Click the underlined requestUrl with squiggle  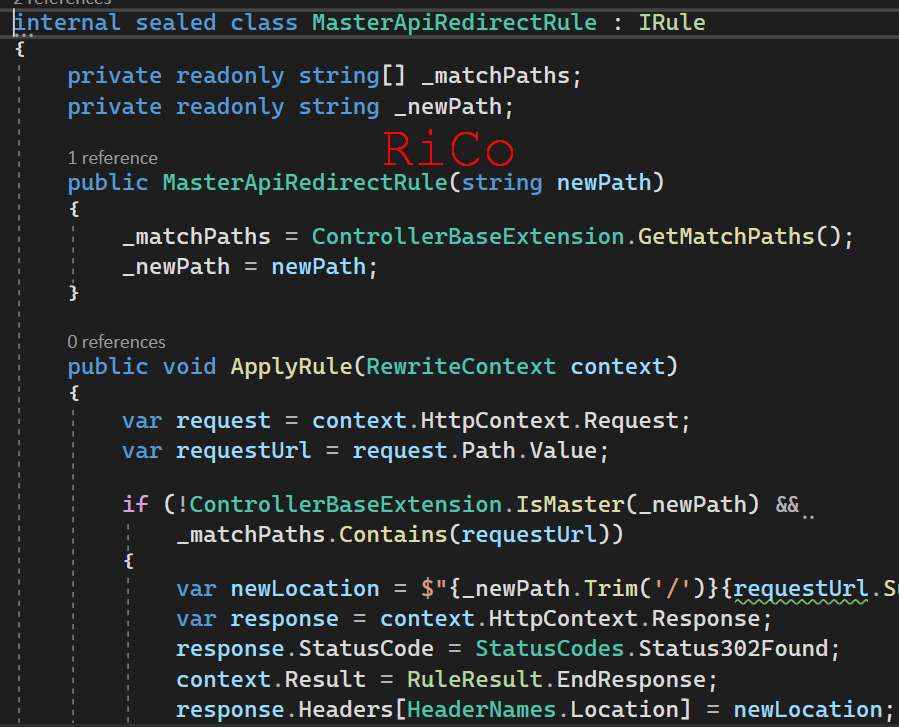point(801,588)
